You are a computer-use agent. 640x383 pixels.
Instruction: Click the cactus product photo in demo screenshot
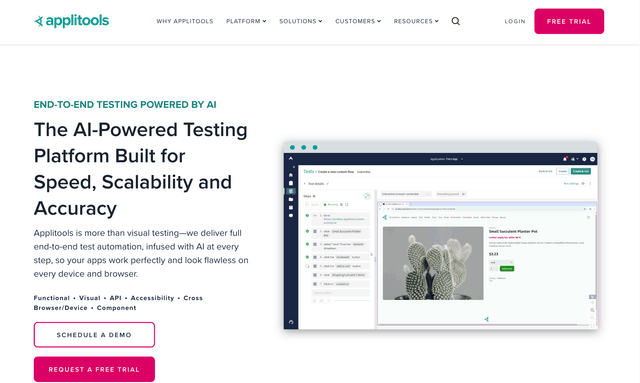[433, 263]
